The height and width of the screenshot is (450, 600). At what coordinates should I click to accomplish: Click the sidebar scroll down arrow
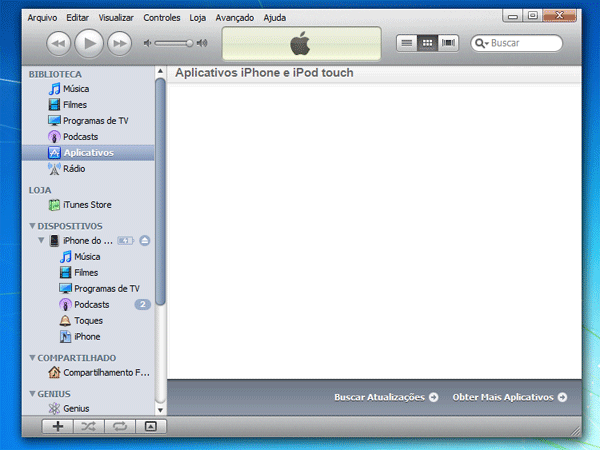point(160,410)
